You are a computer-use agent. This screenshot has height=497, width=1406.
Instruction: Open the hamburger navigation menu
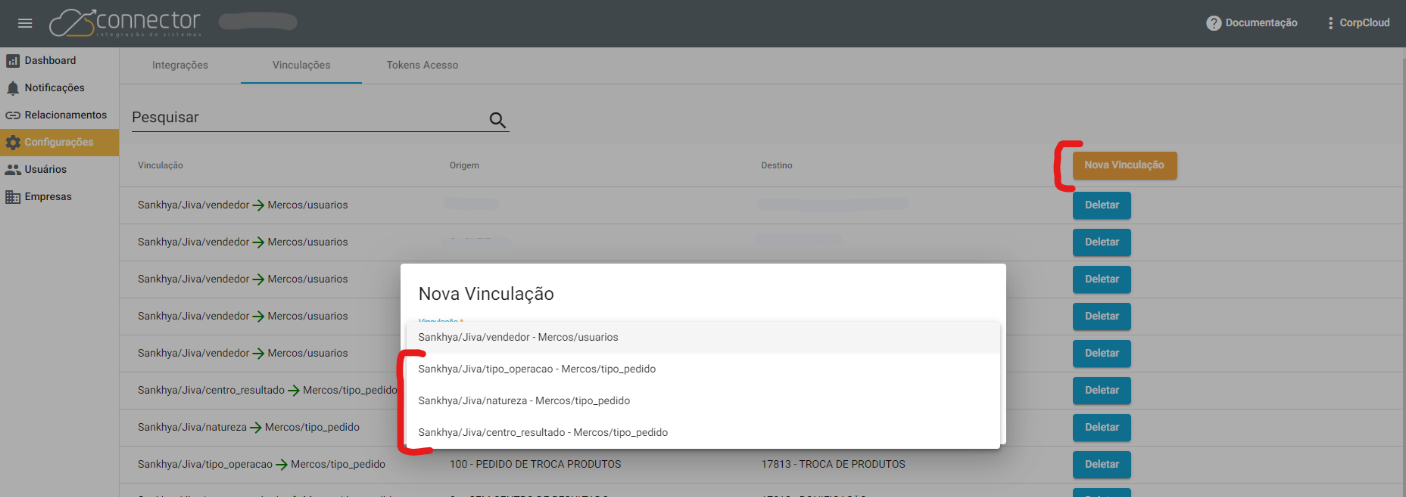[x=25, y=23]
